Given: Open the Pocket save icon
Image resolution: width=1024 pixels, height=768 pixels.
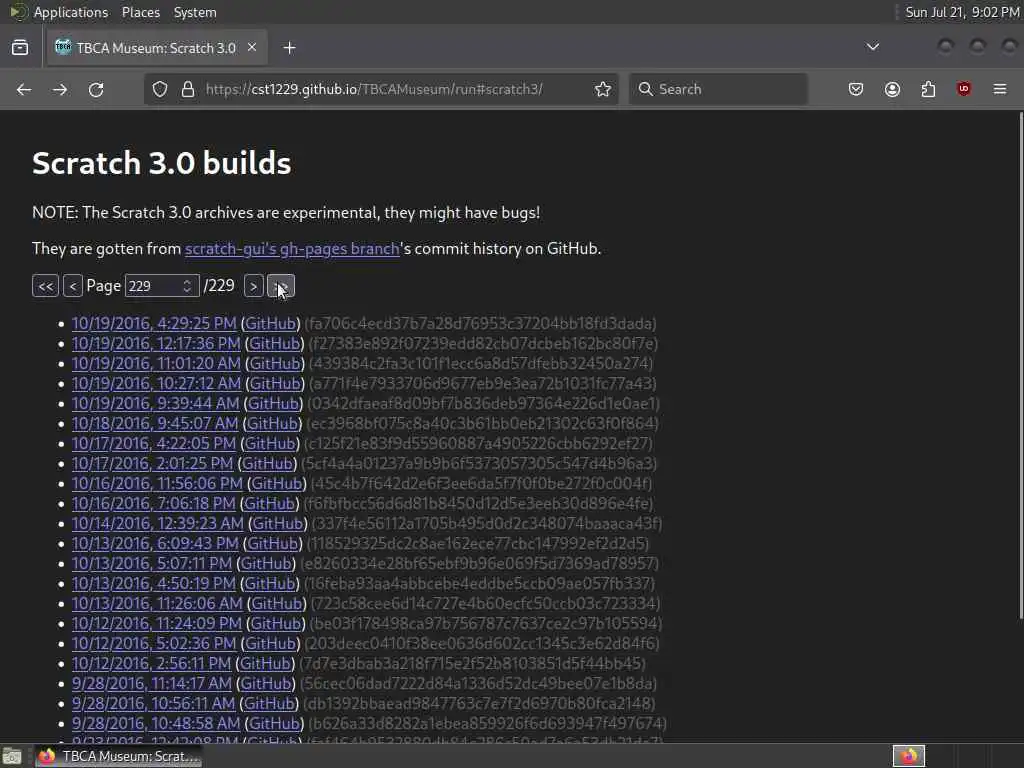Looking at the screenshot, I should coord(856,89).
